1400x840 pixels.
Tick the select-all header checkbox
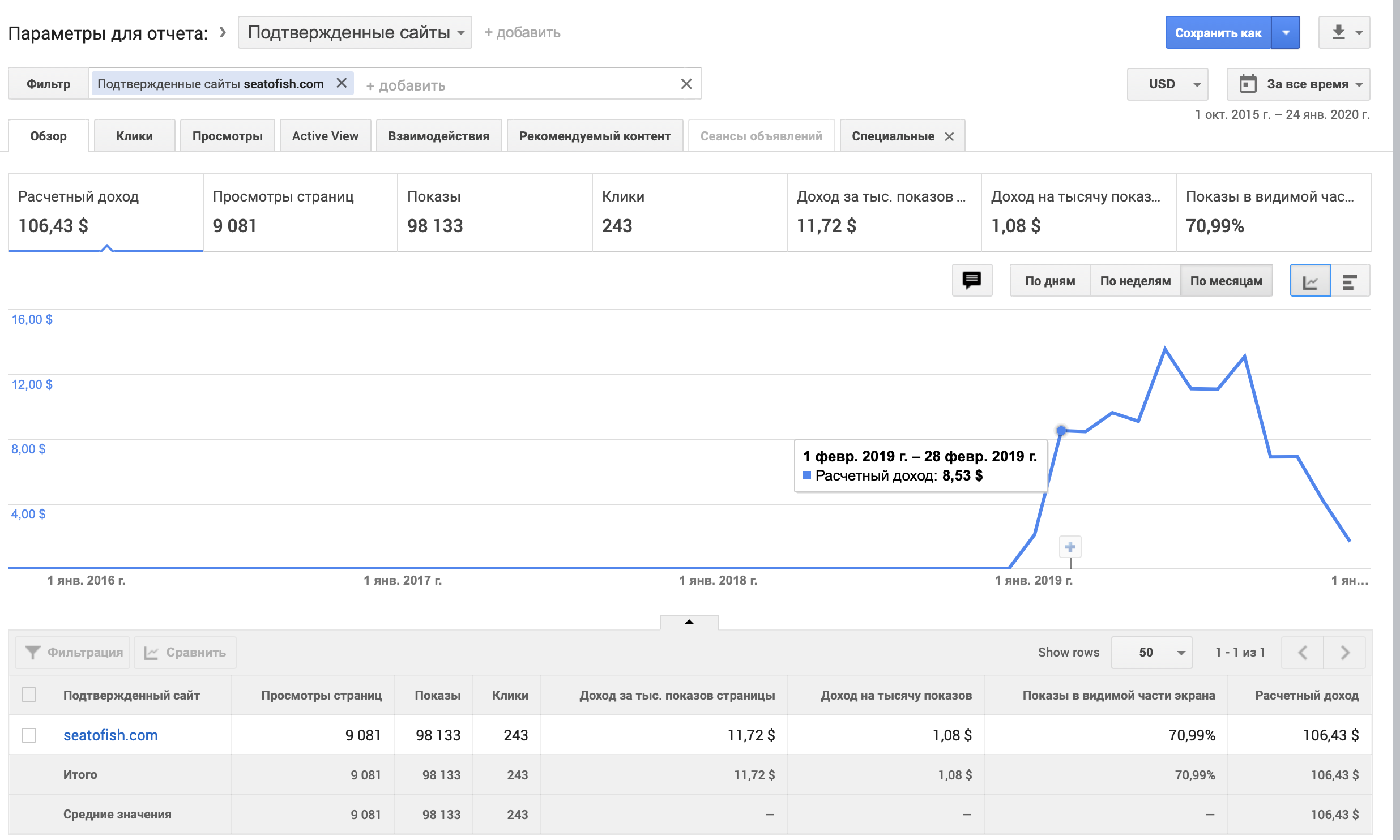coord(29,695)
